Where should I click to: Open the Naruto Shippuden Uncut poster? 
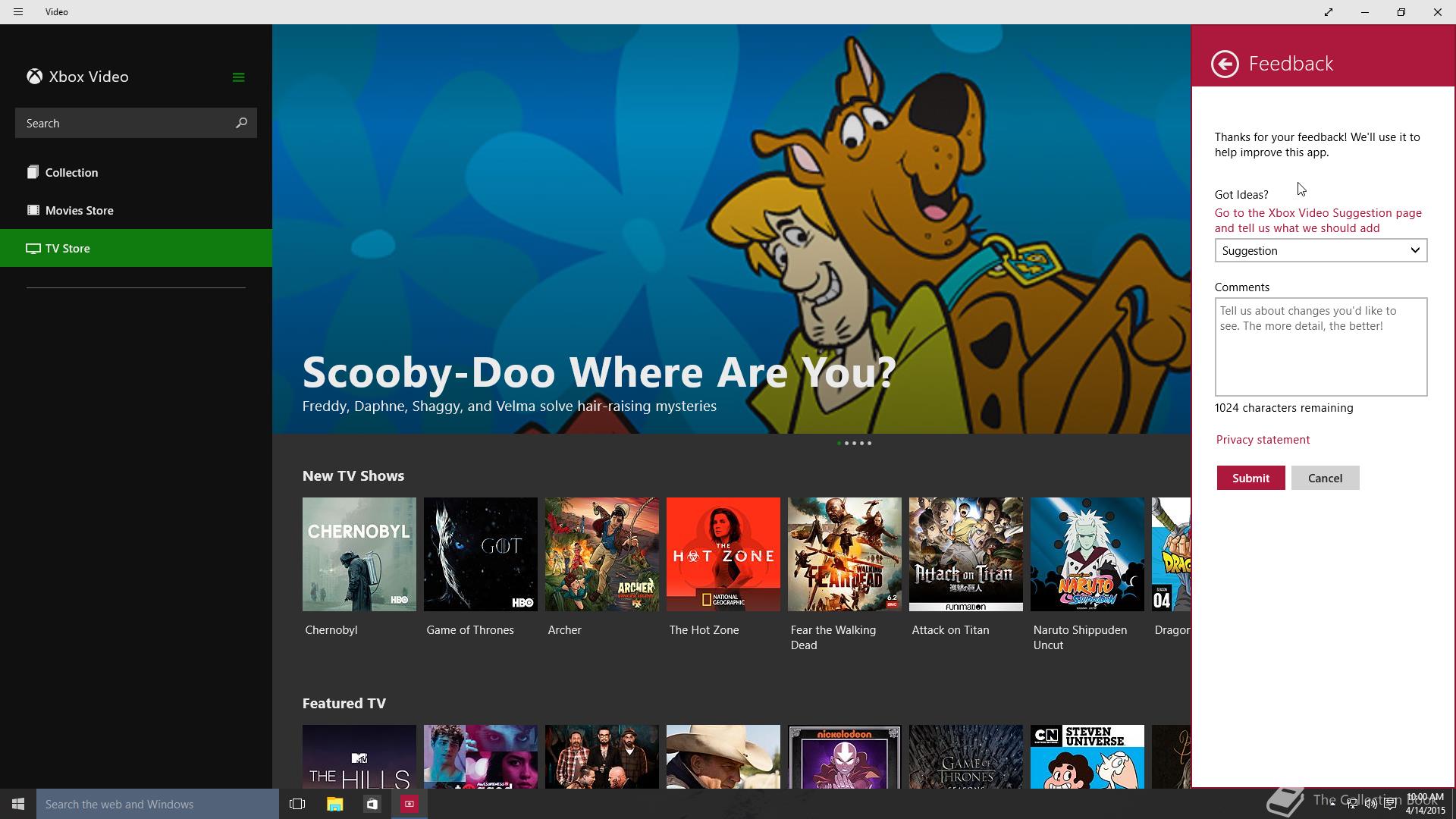[1087, 554]
